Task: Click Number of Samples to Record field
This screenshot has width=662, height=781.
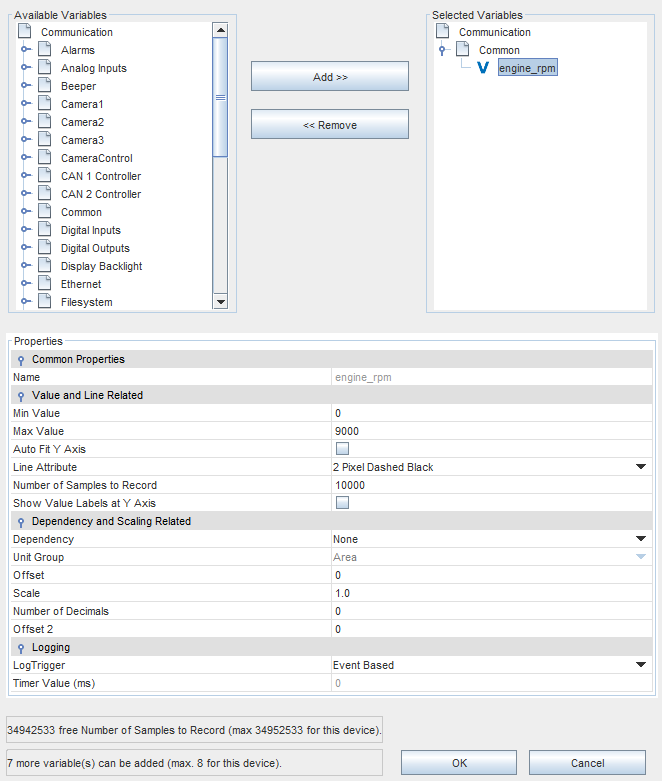Action: point(492,485)
